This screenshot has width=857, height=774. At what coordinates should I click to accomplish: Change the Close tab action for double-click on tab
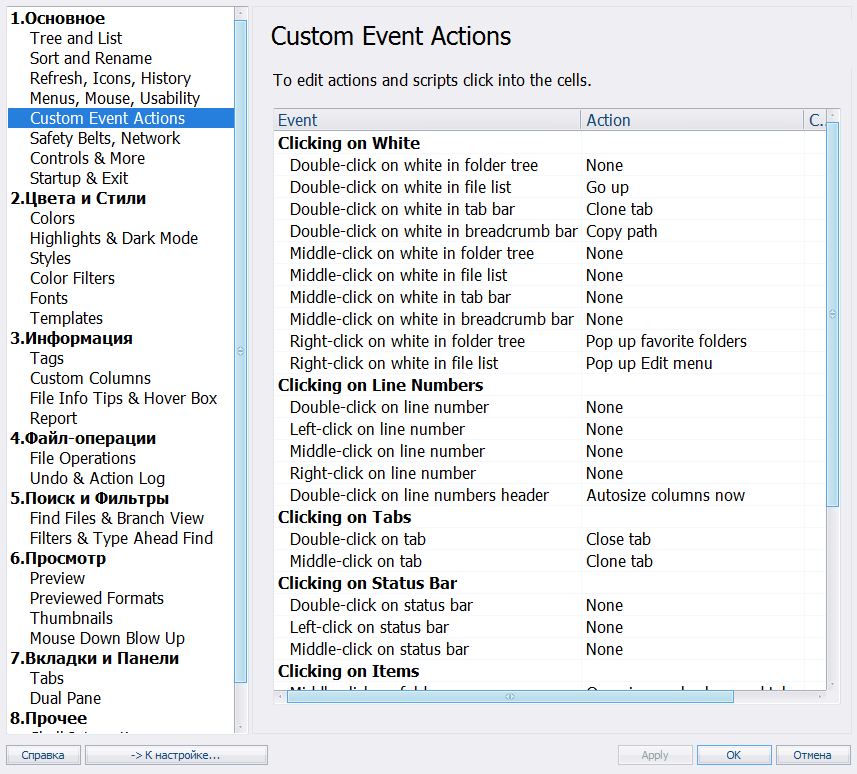618,539
